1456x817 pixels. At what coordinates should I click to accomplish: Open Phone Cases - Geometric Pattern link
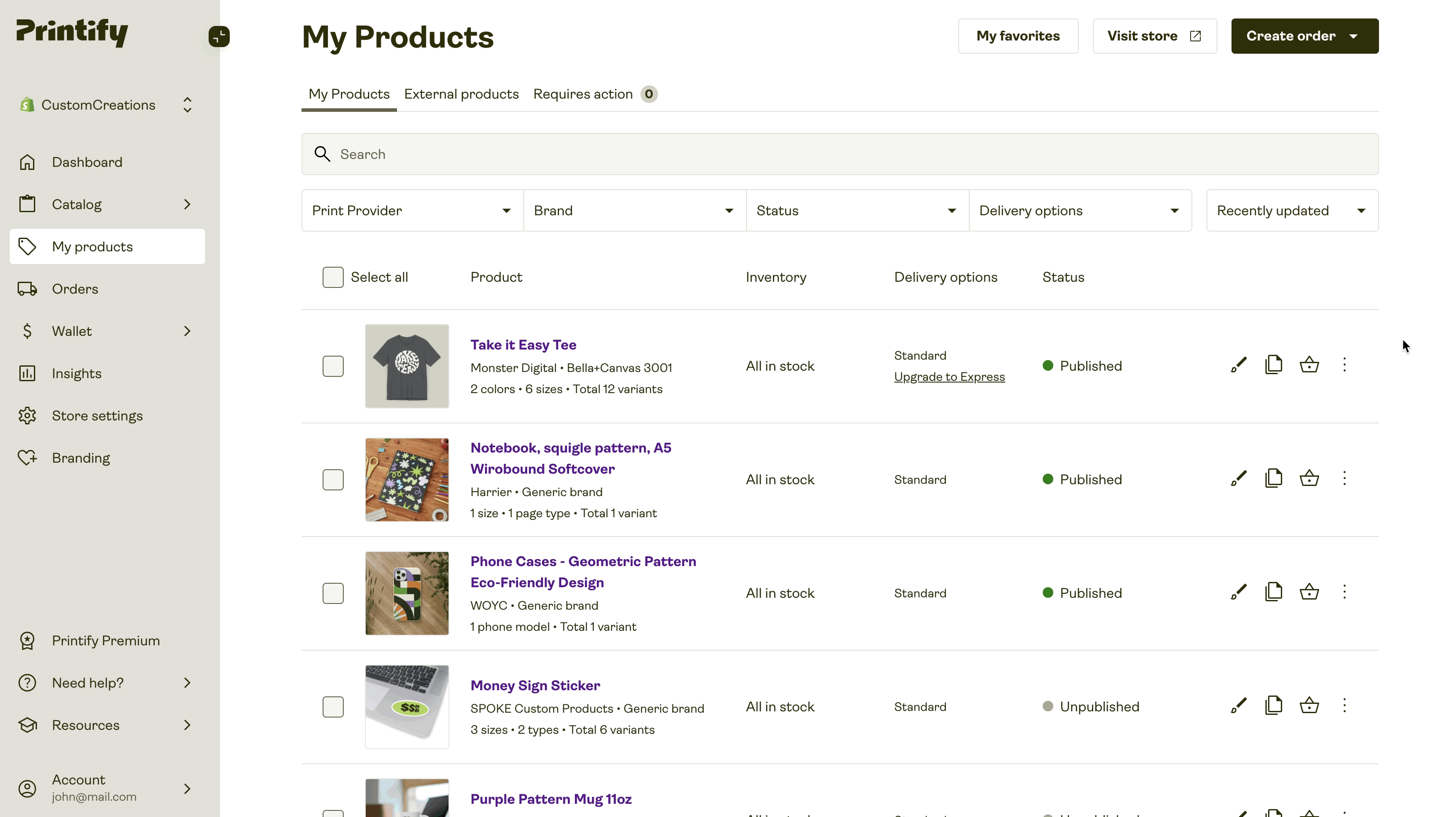(x=583, y=572)
